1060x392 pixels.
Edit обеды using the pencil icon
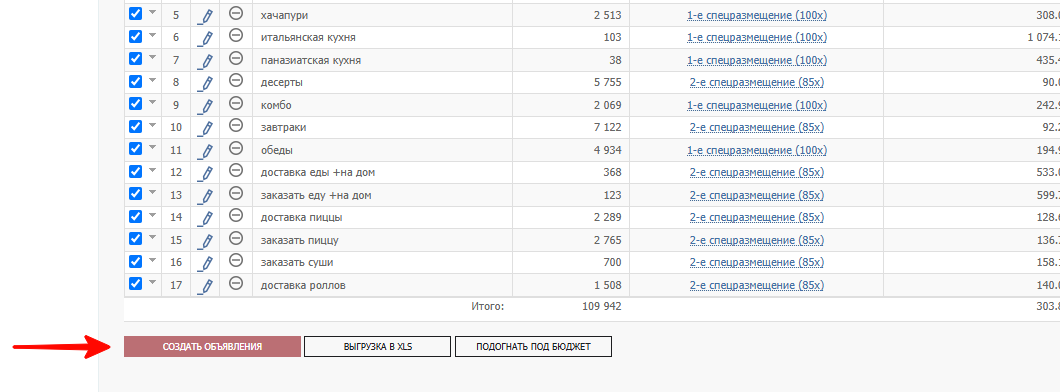[x=206, y=151]
